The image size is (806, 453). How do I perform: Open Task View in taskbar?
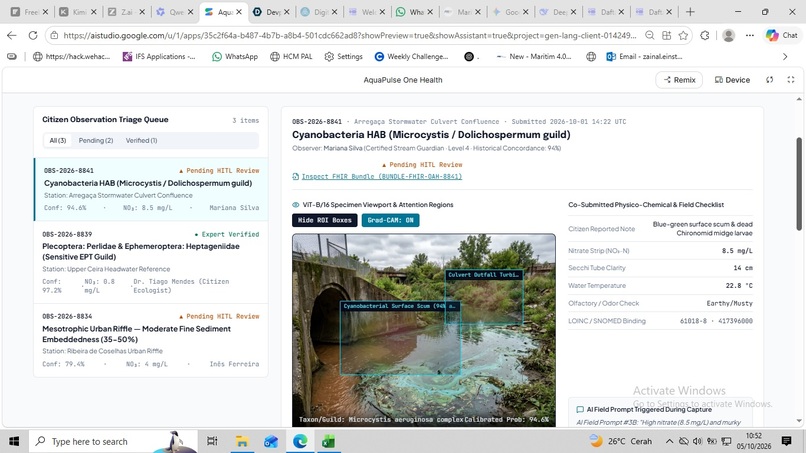click(212, 441)
